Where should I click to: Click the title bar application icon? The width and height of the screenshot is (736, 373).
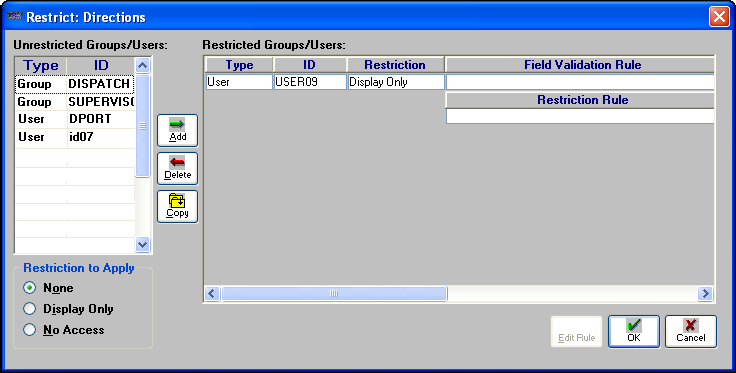point(15,17)
